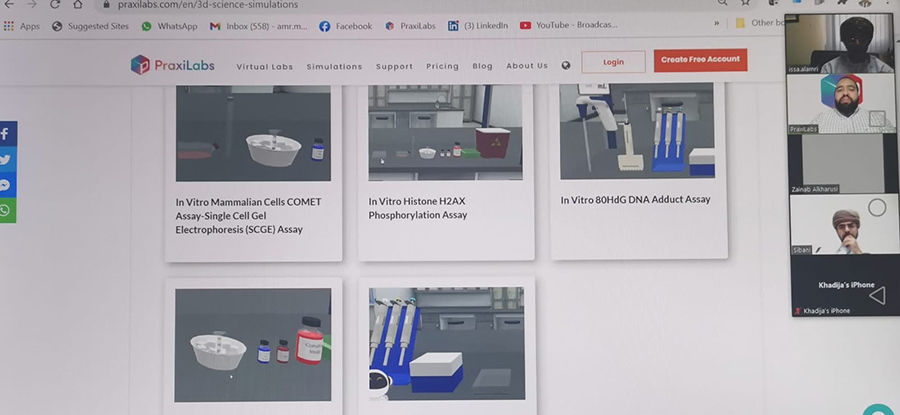Image resolution: width=900 pixels, height=415 pixels.
Task: Click the PraxiLabs logo in site header
Action: 173,65
